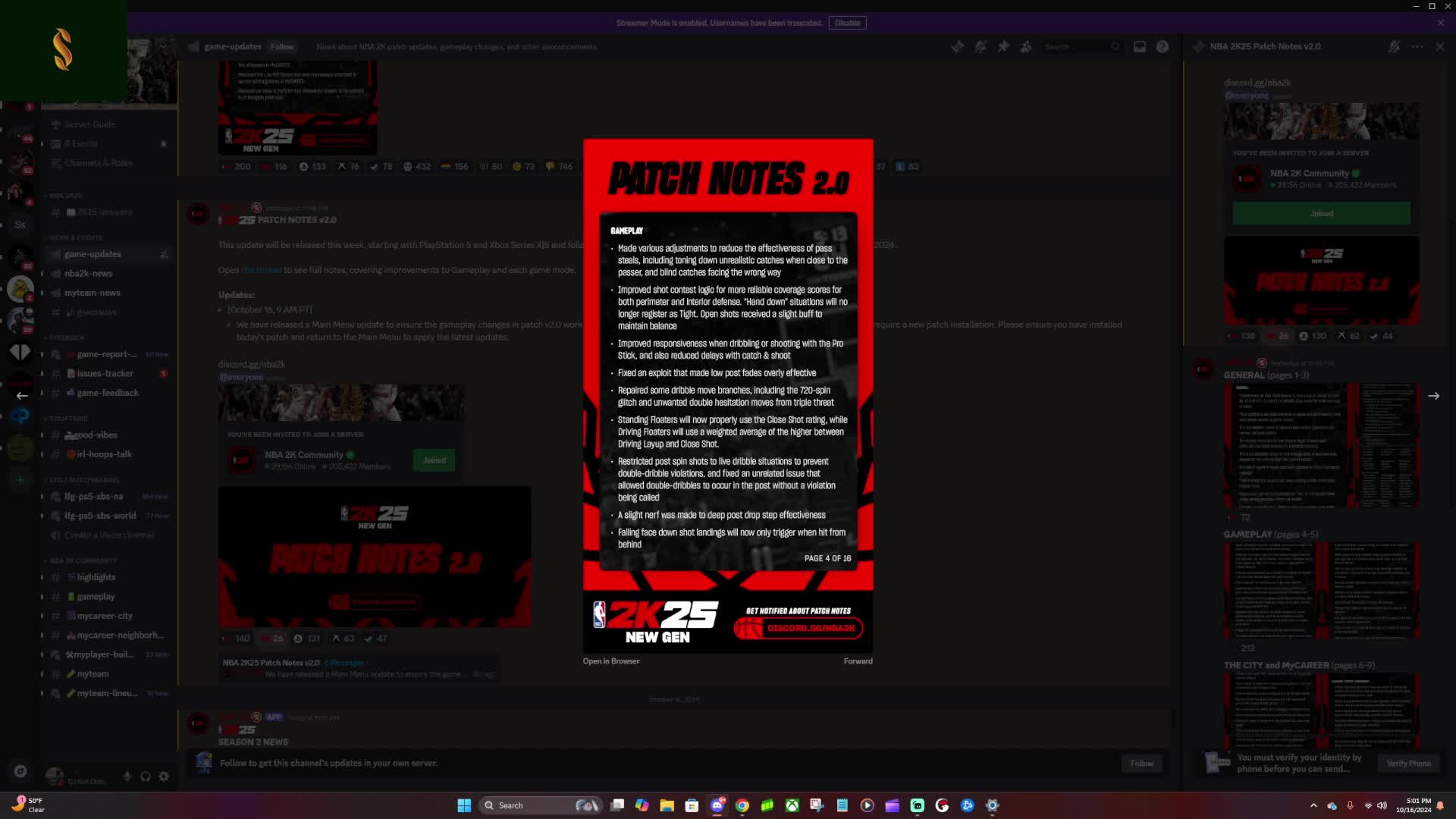Click Create a Voice channel
This screenshot has height=819, width=1456.
pos(108,535)
